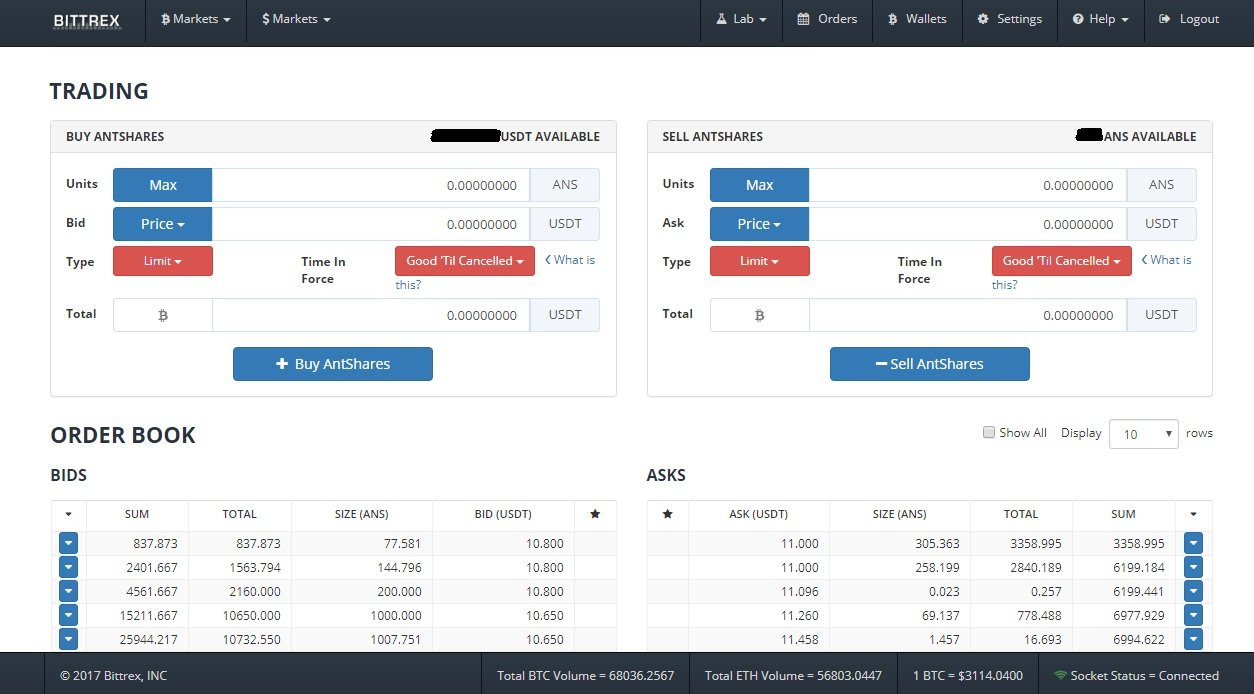1254x694 pixels.
Task: Click the ask size 305.363
Action: pyautogui.click(x=937, y=544)
